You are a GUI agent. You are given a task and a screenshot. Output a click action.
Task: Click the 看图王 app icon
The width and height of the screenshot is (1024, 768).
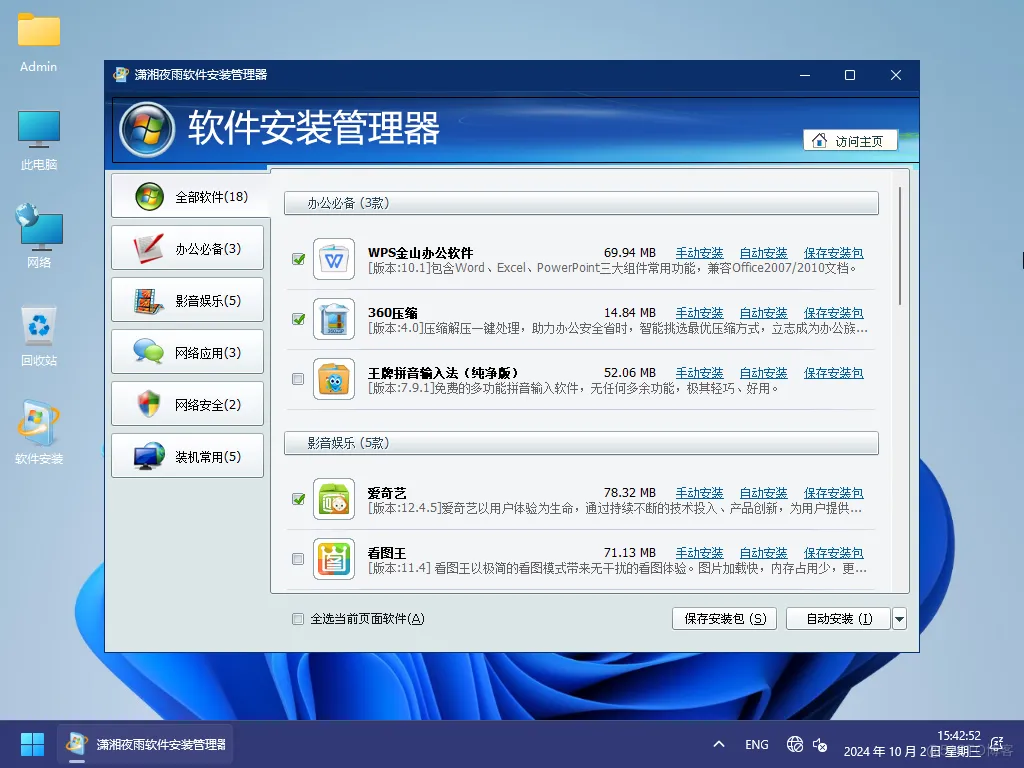[x=334, y=559]
